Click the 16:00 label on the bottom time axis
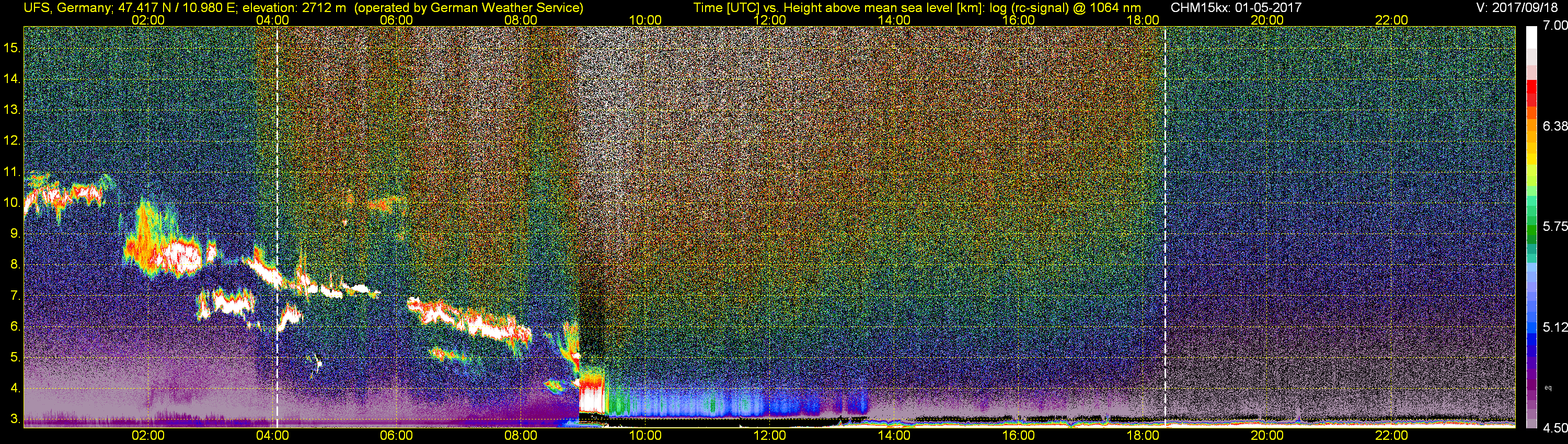This screenshot has height=444, width=1568. (1018, 436)
